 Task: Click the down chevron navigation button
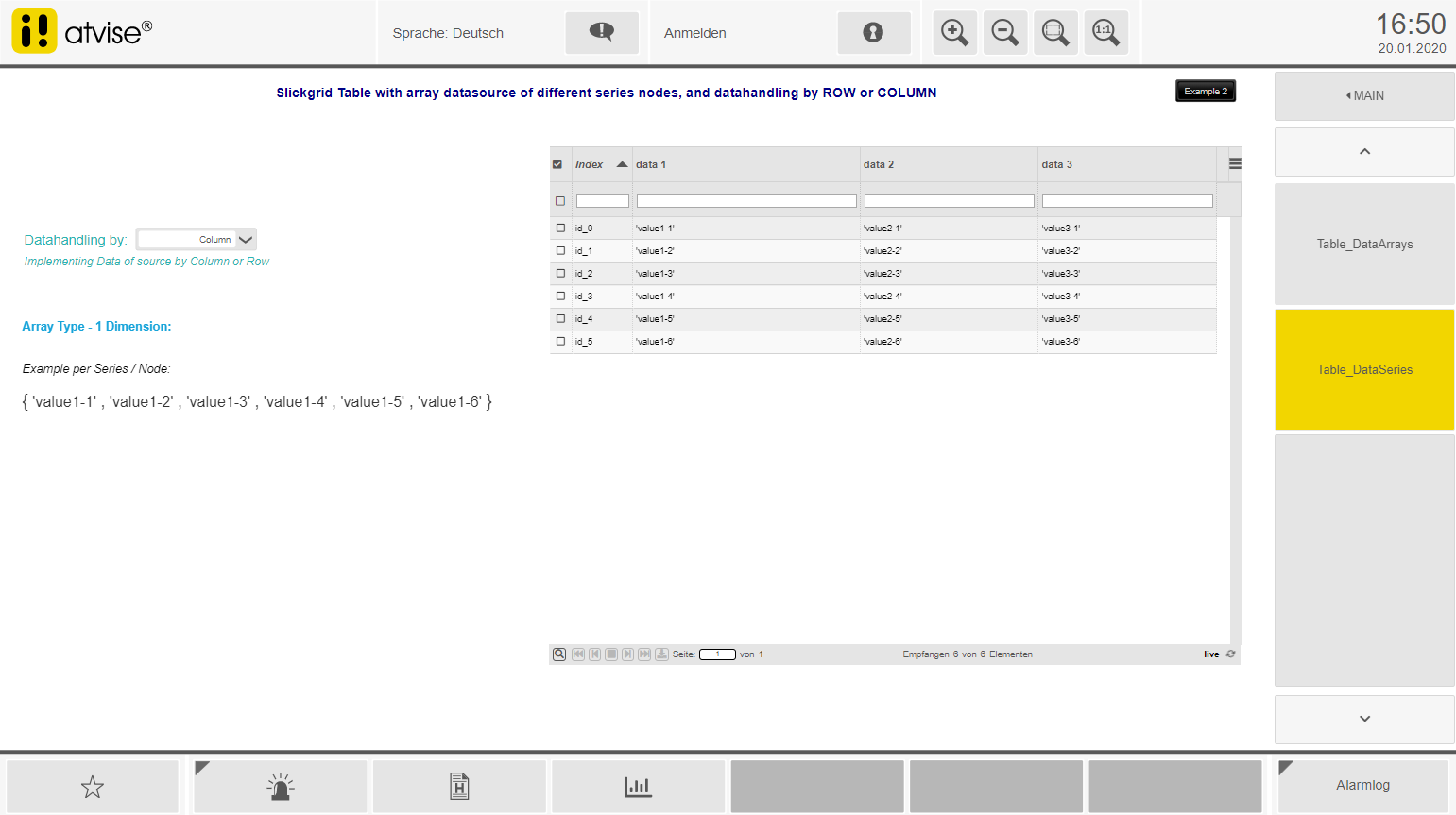[1364, 720]
